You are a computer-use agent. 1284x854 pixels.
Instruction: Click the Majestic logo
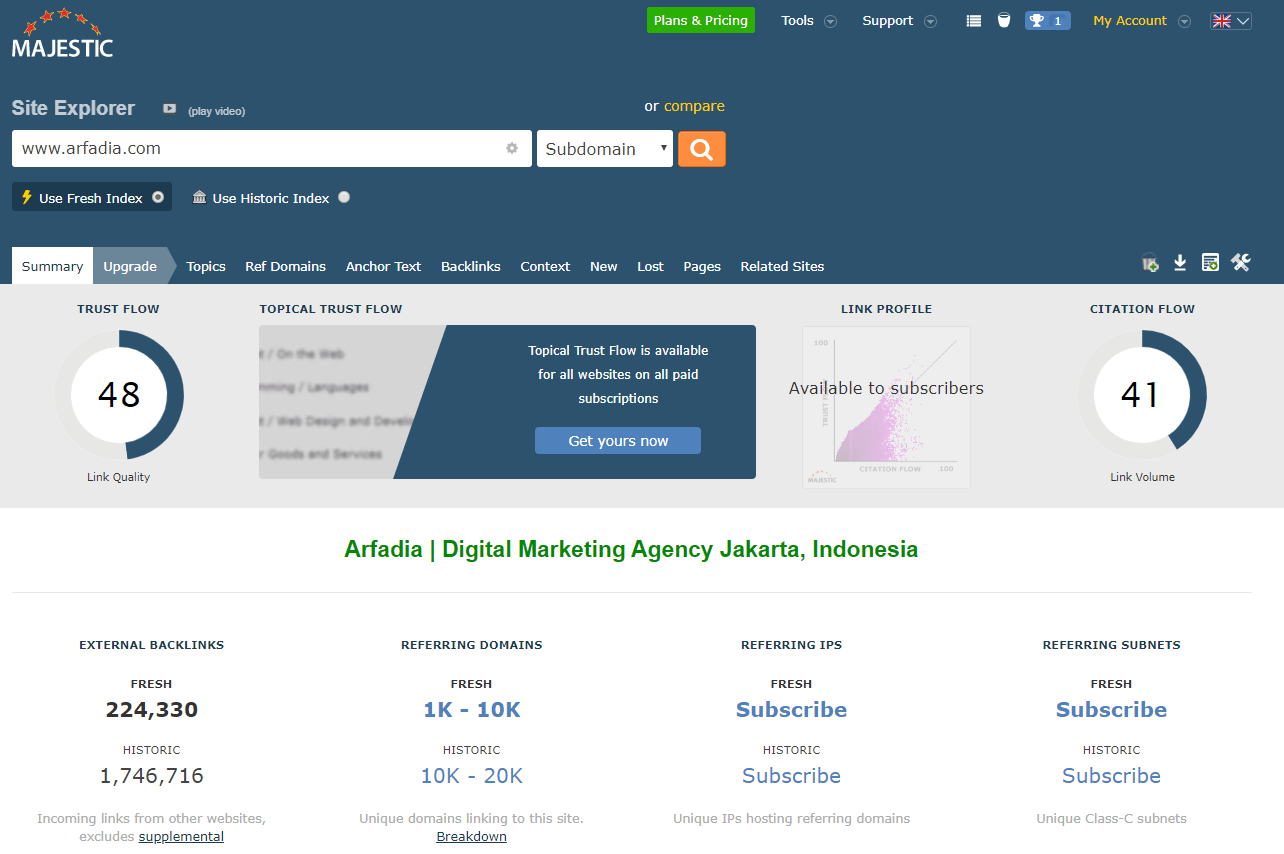tap(62, 32)
